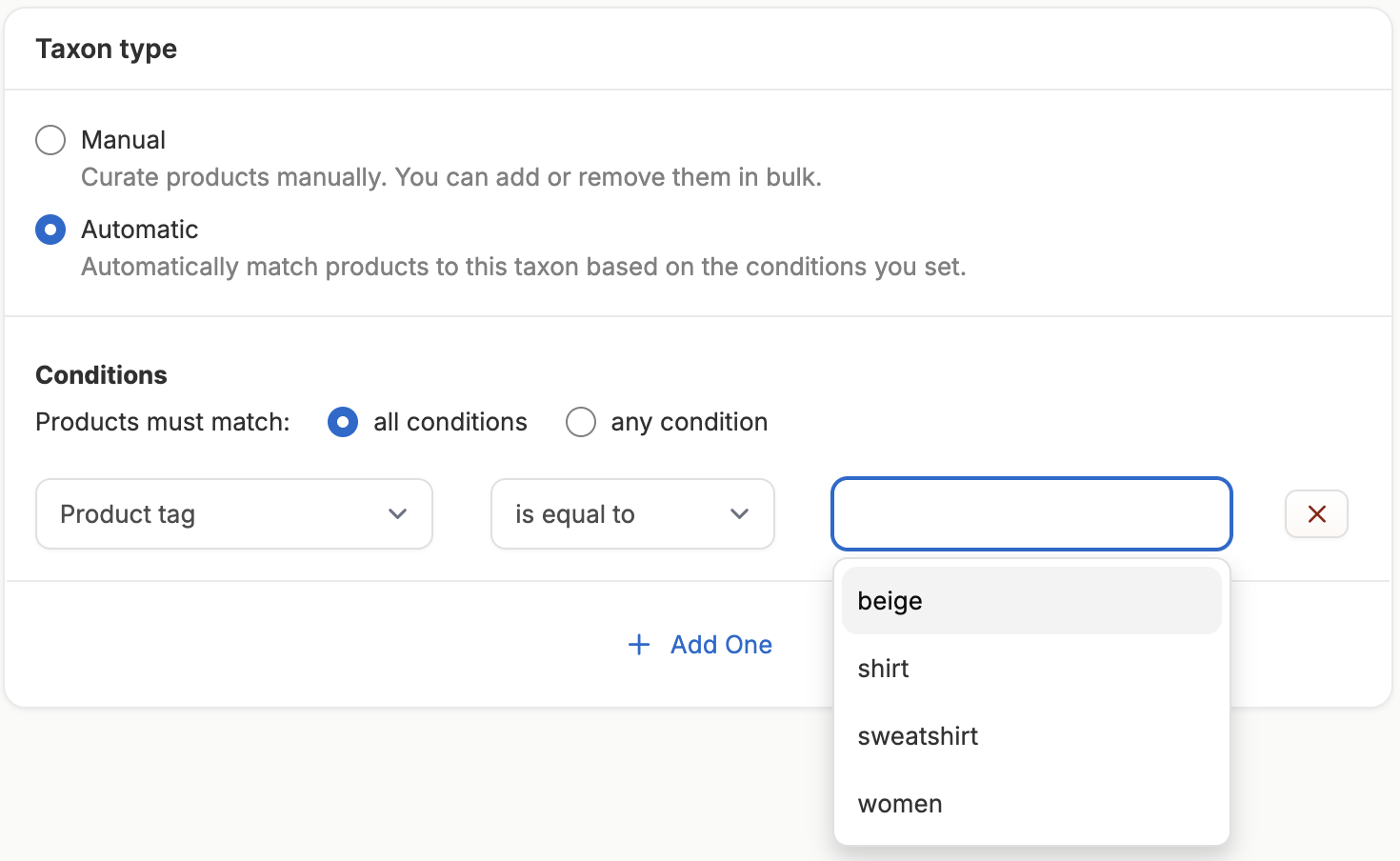The height and width of the screenshot is (861, 1400).
Task: Select the Automatic taxon type radio button
Action: point(50,230)
